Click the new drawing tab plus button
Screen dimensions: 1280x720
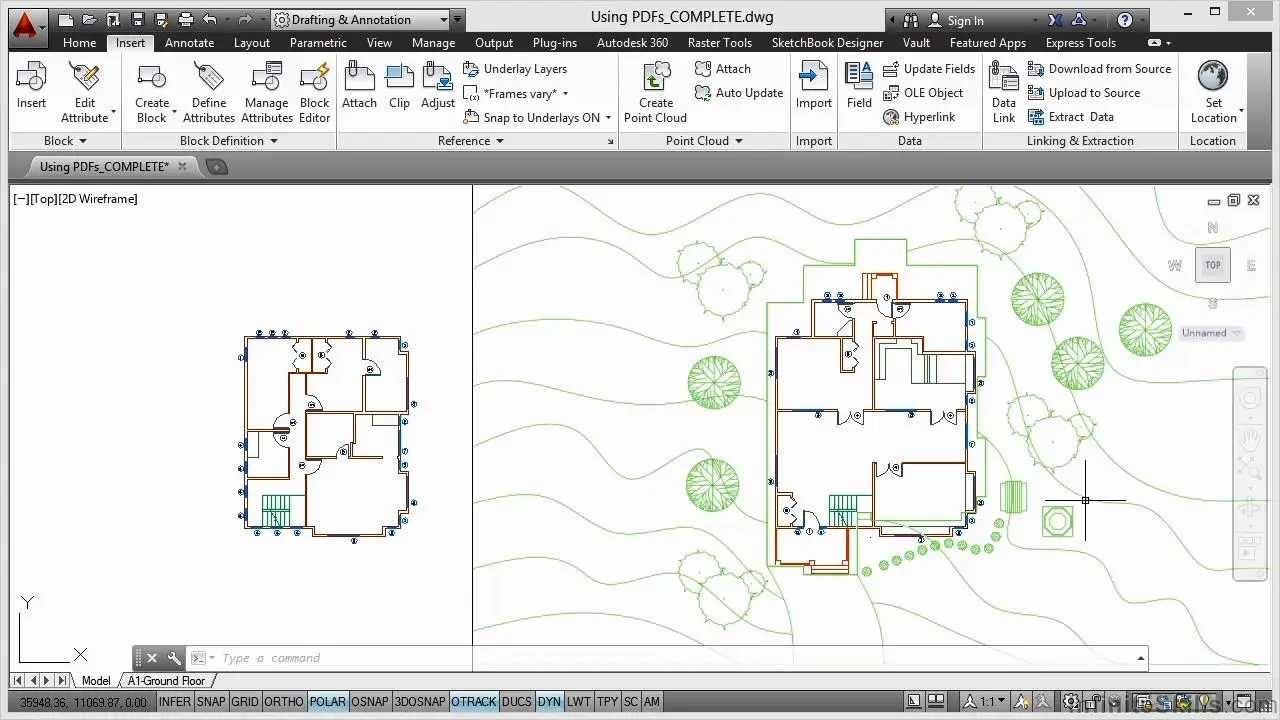tap(216, 167)
